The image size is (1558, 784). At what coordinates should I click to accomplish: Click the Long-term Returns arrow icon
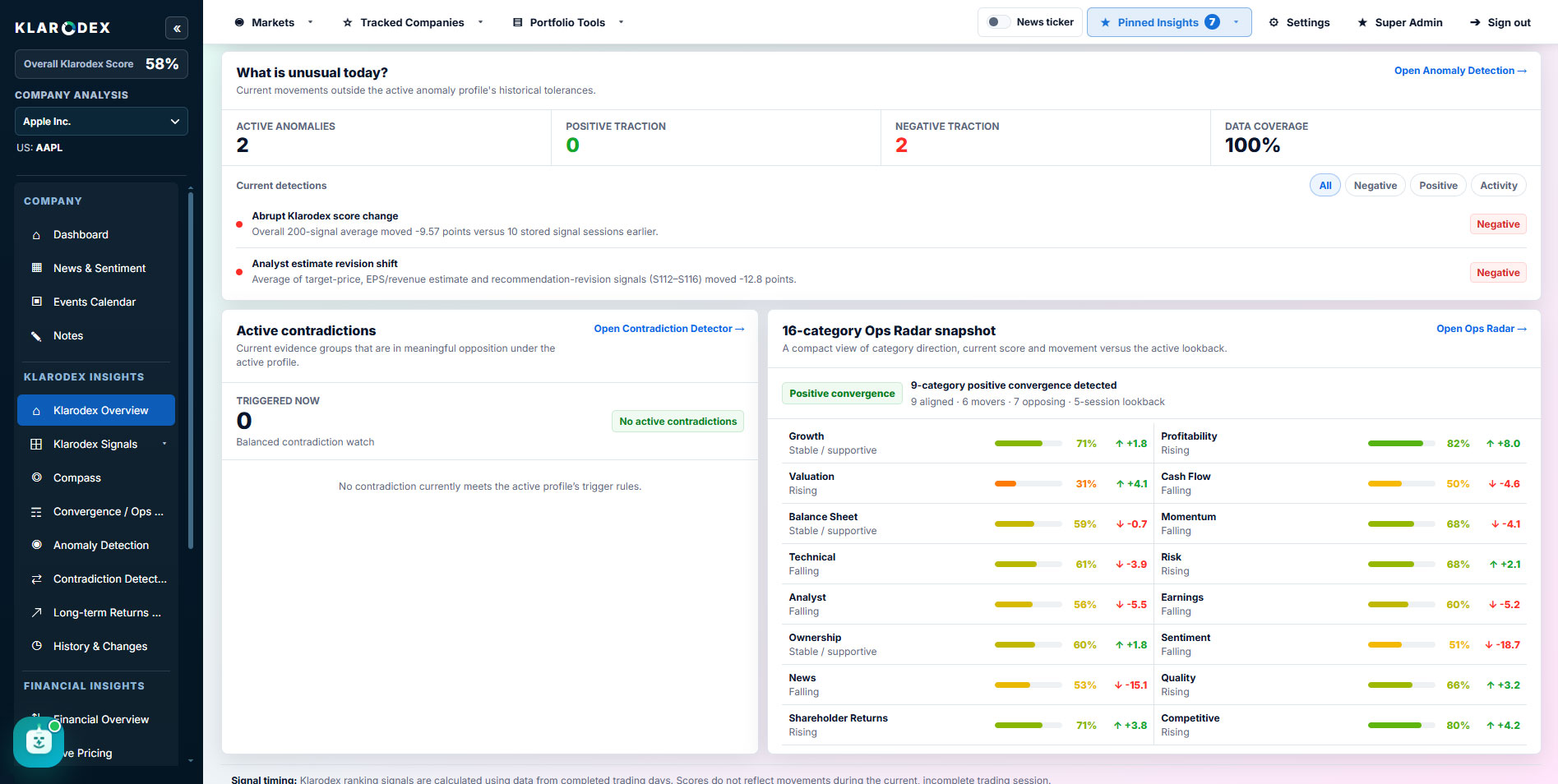tap(36, 612)
